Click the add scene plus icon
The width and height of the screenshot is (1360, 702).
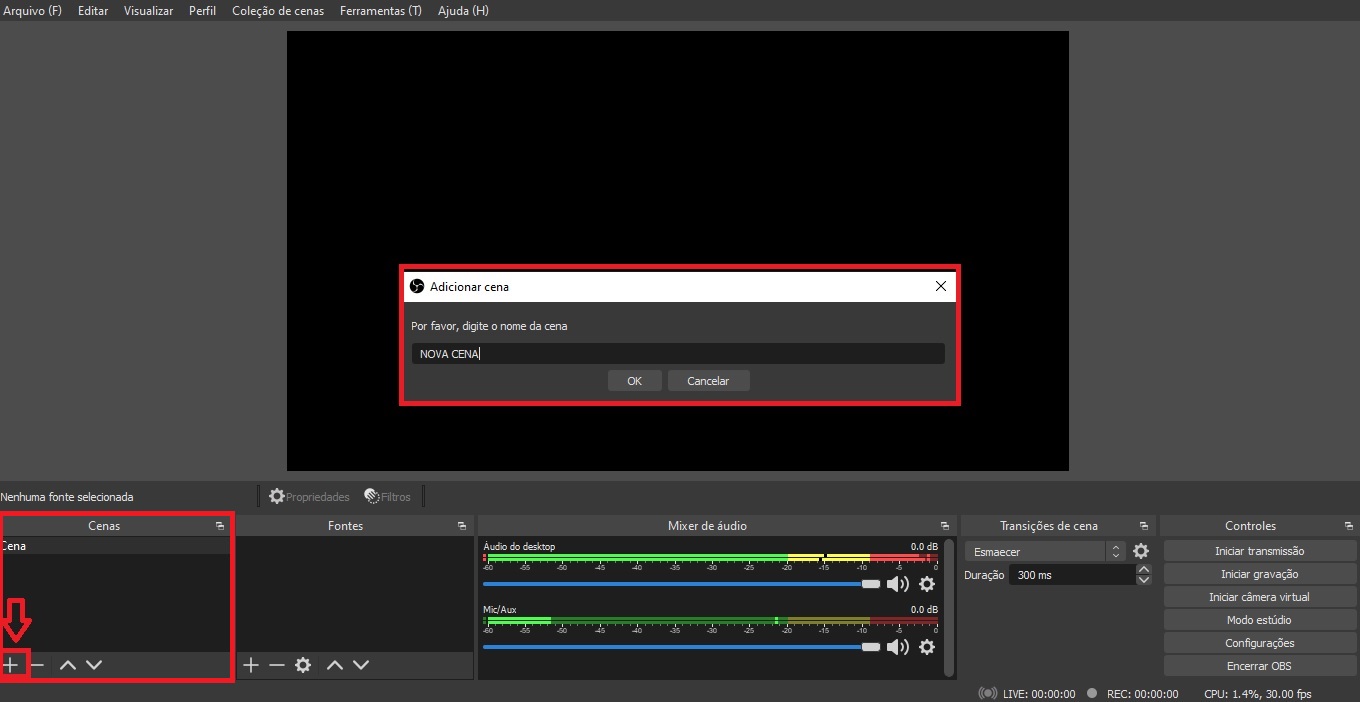pyautogui.click(x=11, y=665)
